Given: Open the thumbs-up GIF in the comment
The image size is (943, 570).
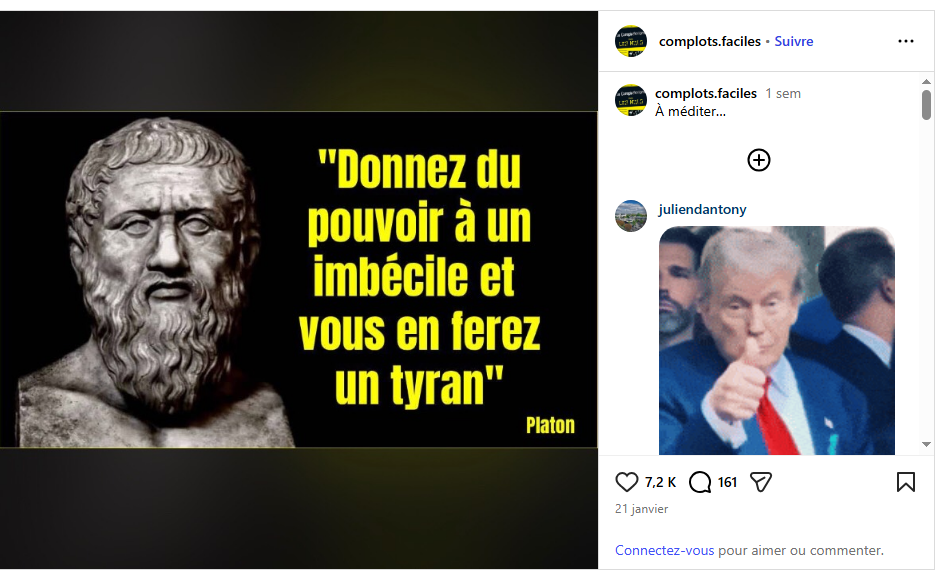Looking at the screenshot, I should (x=776, y=340).
